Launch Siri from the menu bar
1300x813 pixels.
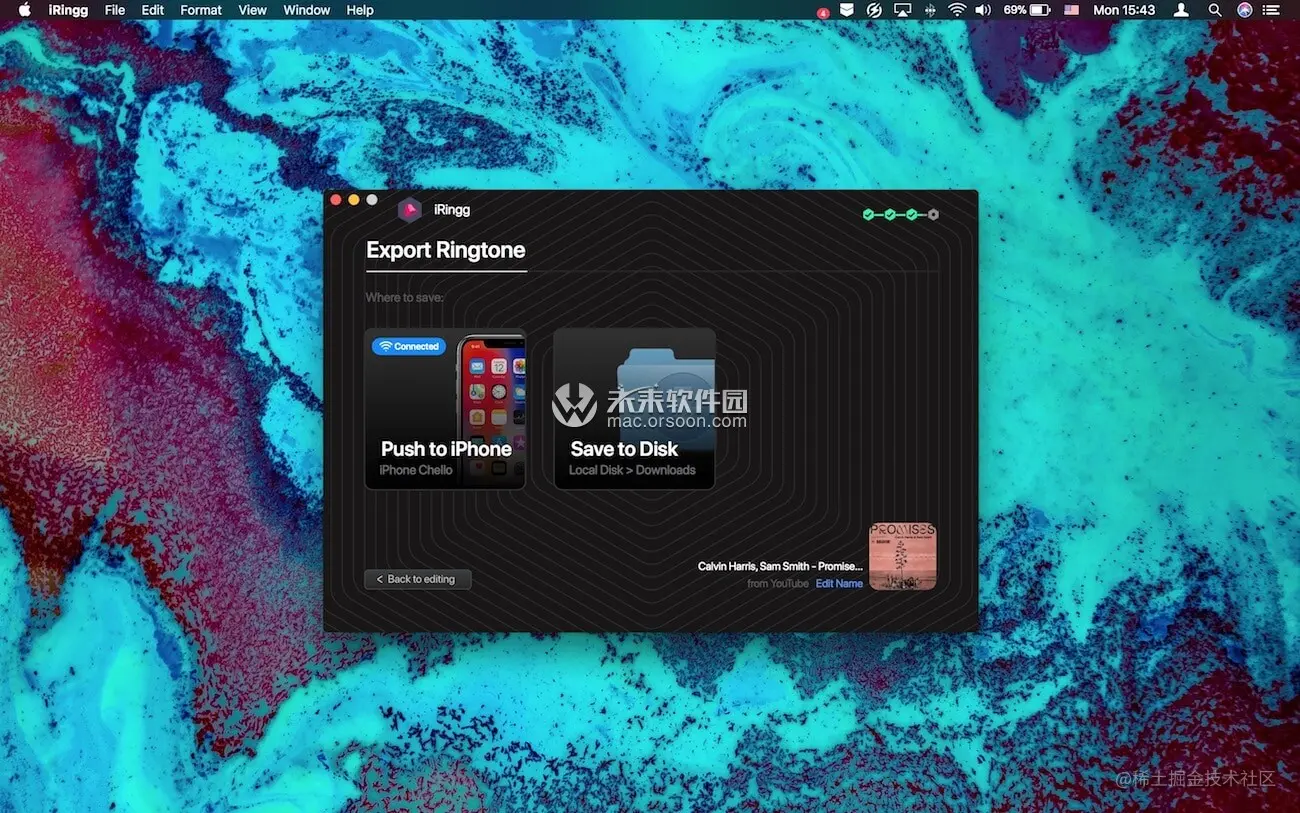1245,10
